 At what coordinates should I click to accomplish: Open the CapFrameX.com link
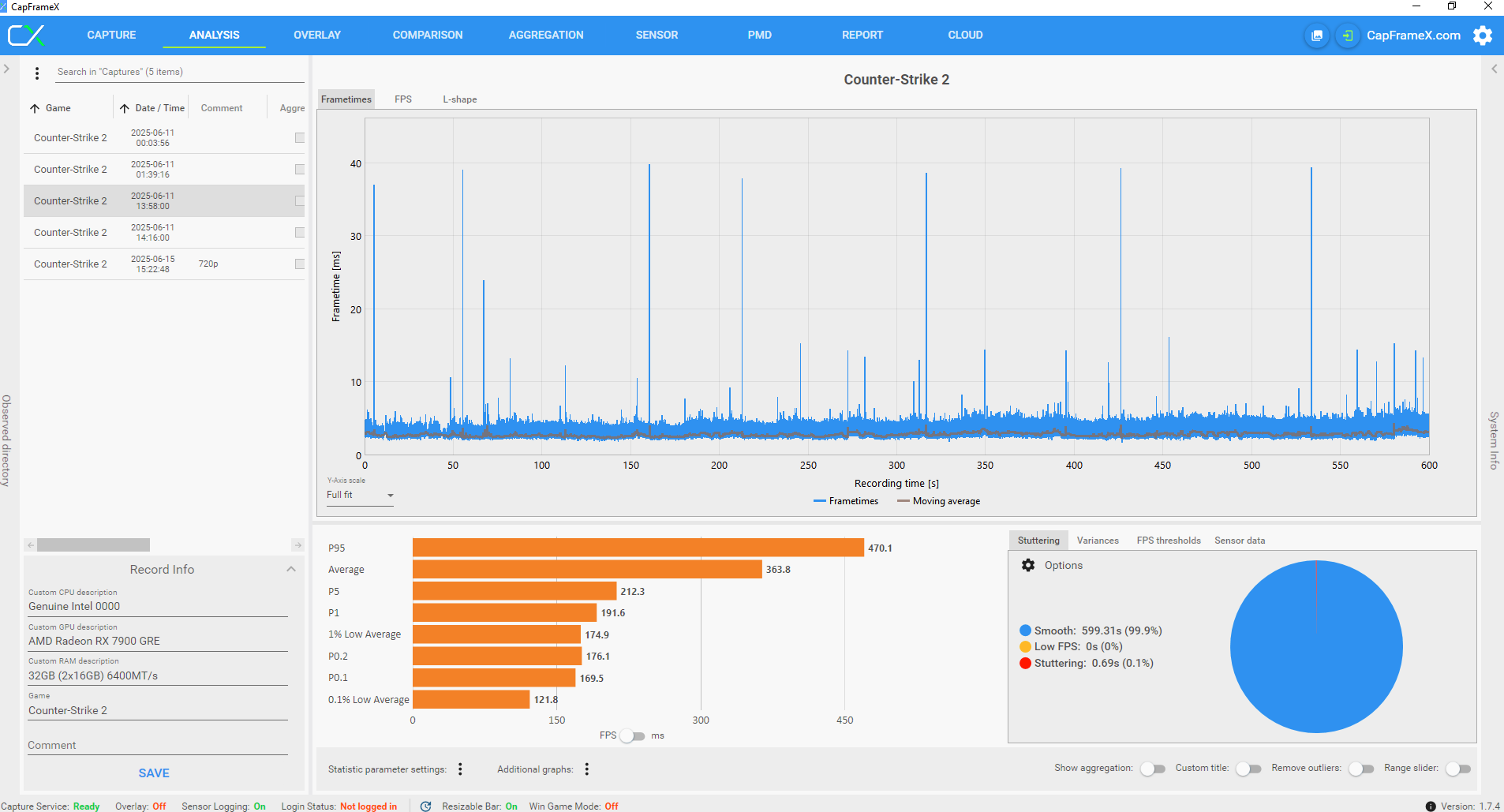pyautogui.click(x=1412, y=36)
